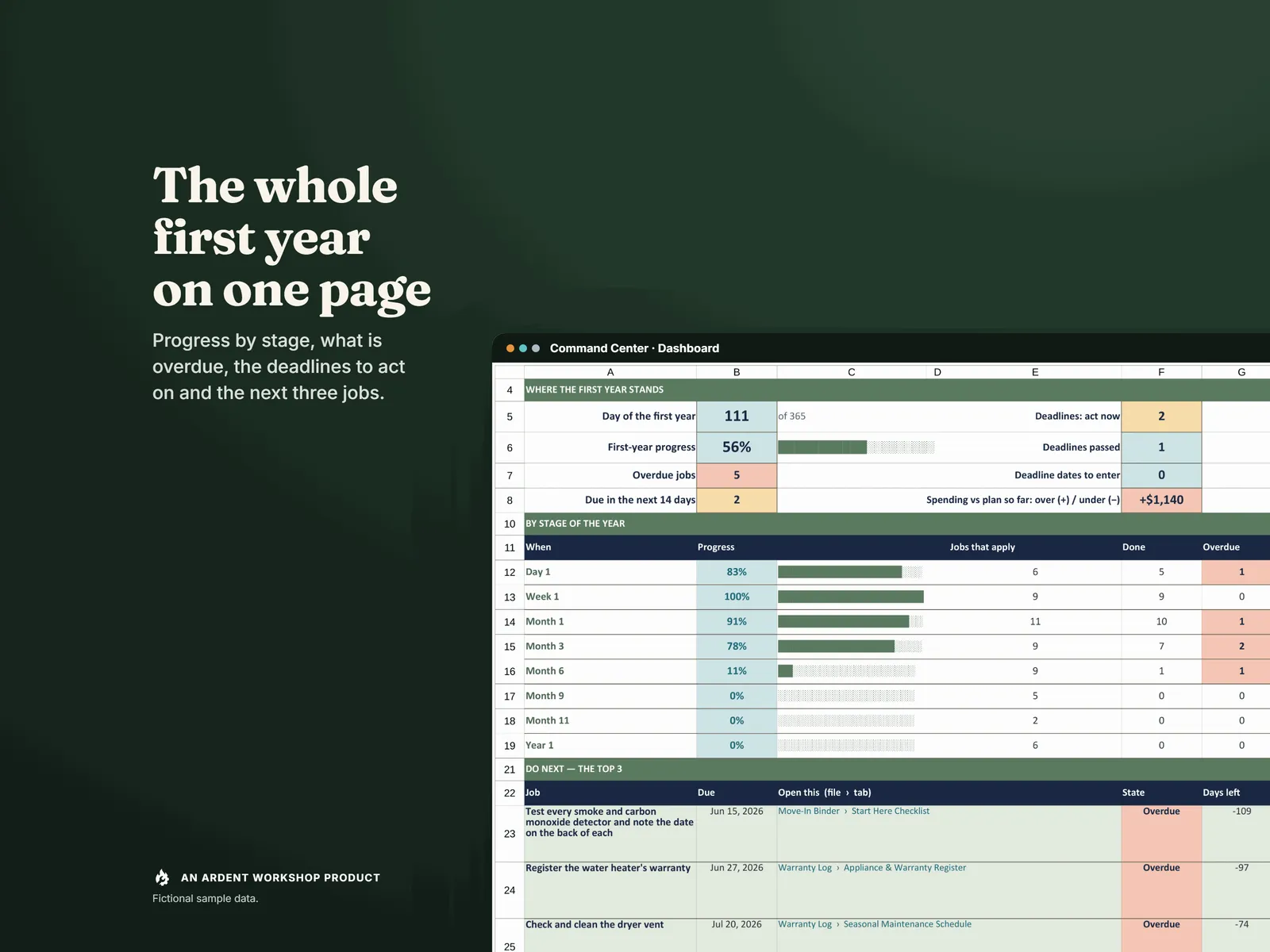The height and width of the screenshot is (952, 1270).
Task: Click the Due in the next 14 days value
Action: pyautogui.click(x=737, y=500)
